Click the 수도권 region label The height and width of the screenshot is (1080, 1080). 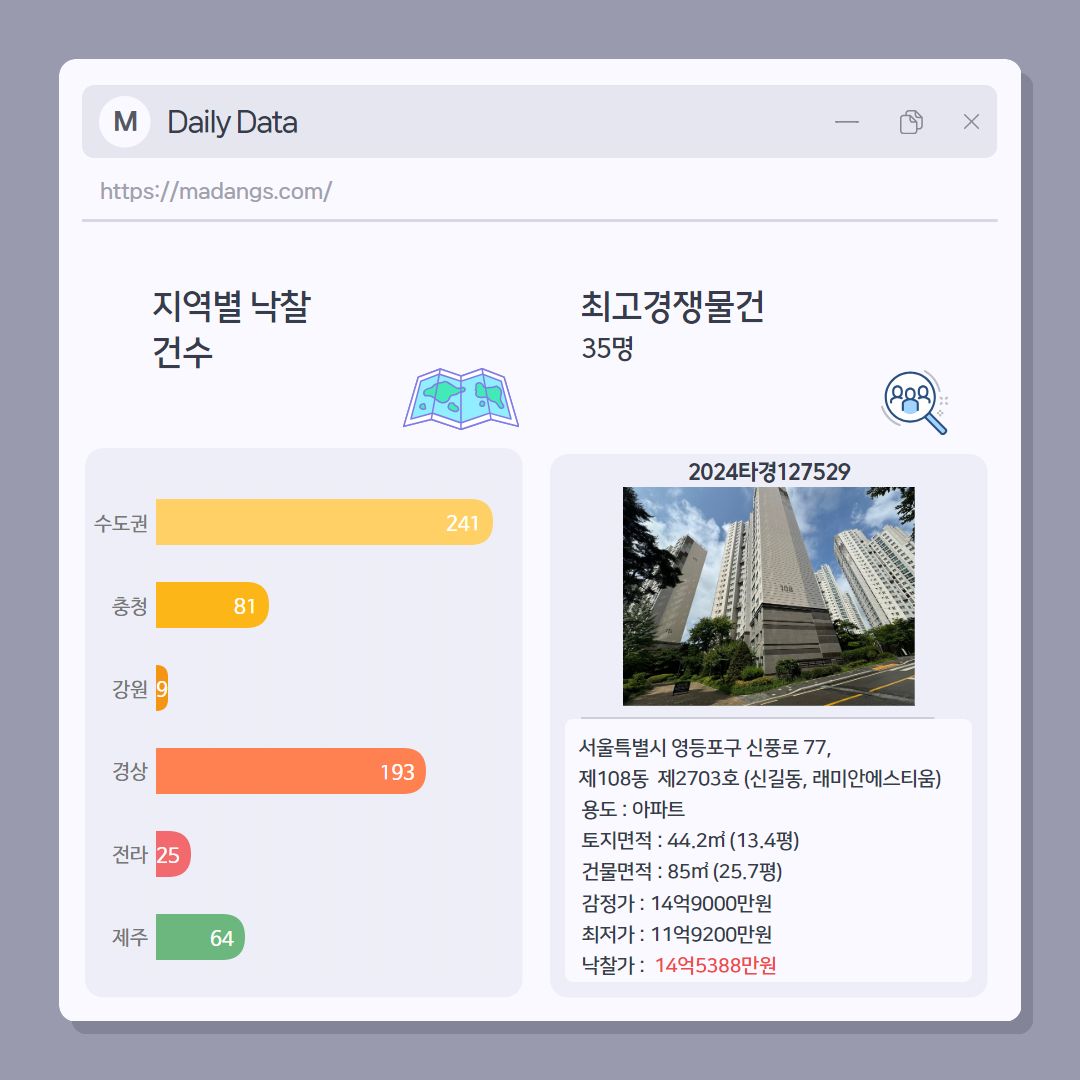pyautogui.click(x=121, y=523)
